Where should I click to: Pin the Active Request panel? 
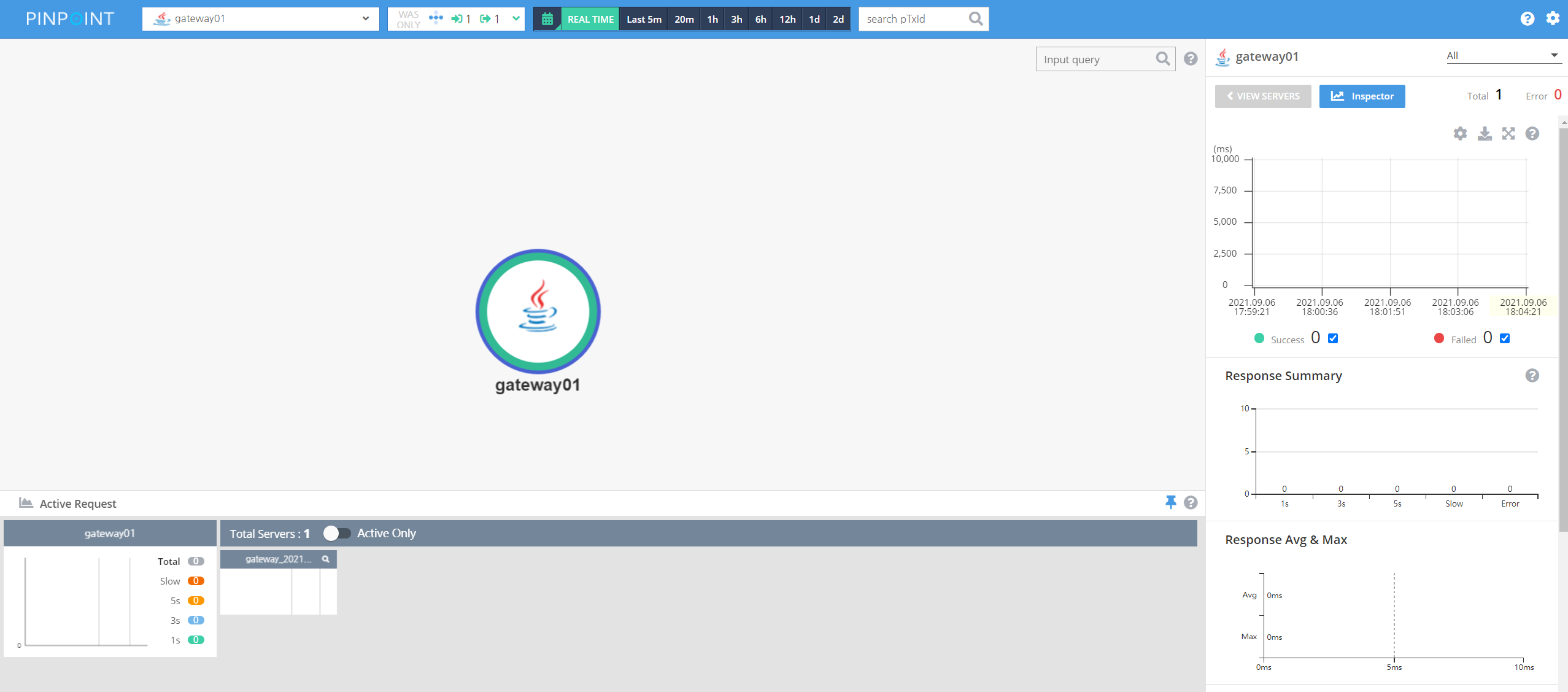click(1171, 502)
